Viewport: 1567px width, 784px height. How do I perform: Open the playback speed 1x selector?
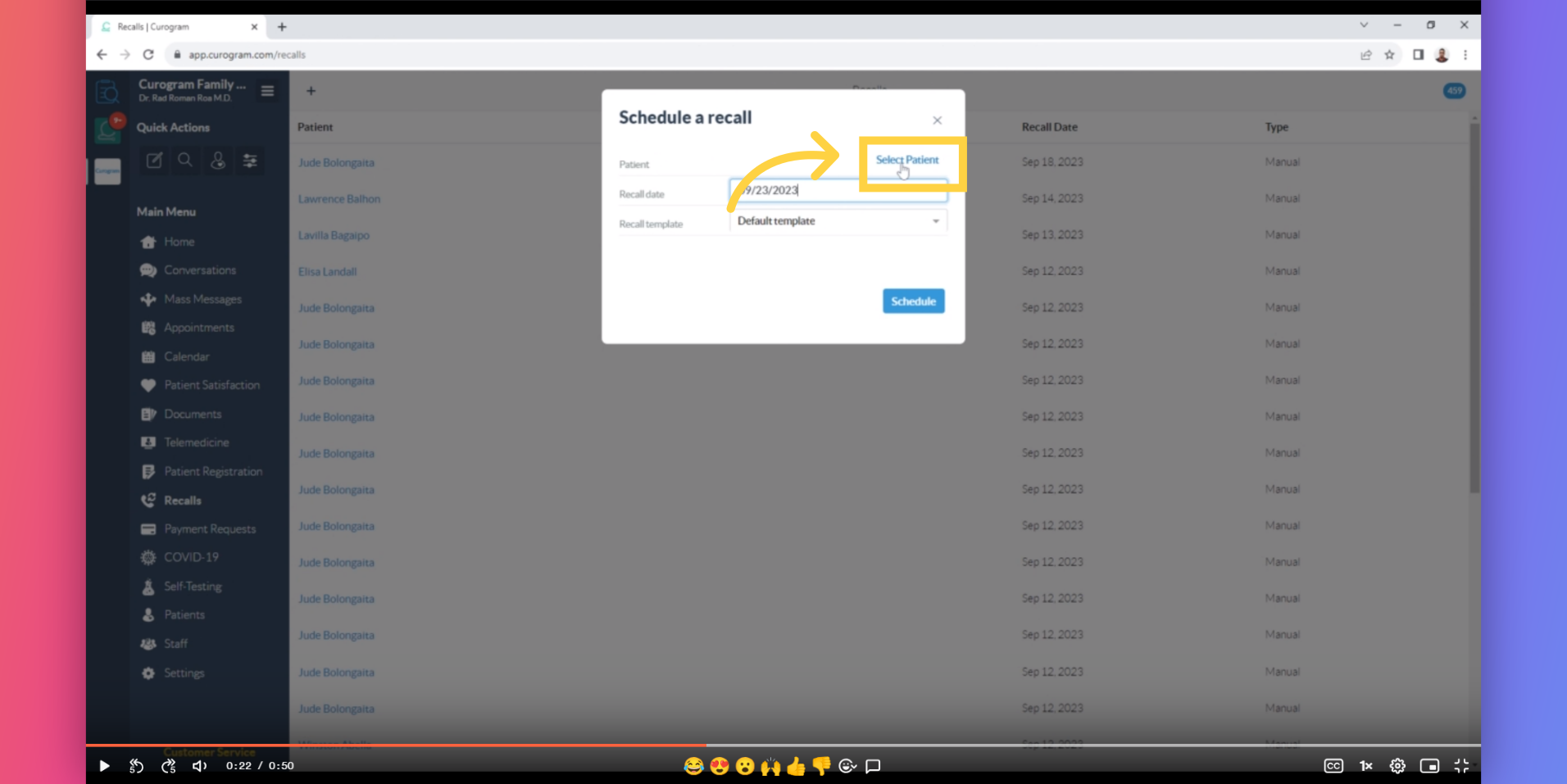[1365, 766]
